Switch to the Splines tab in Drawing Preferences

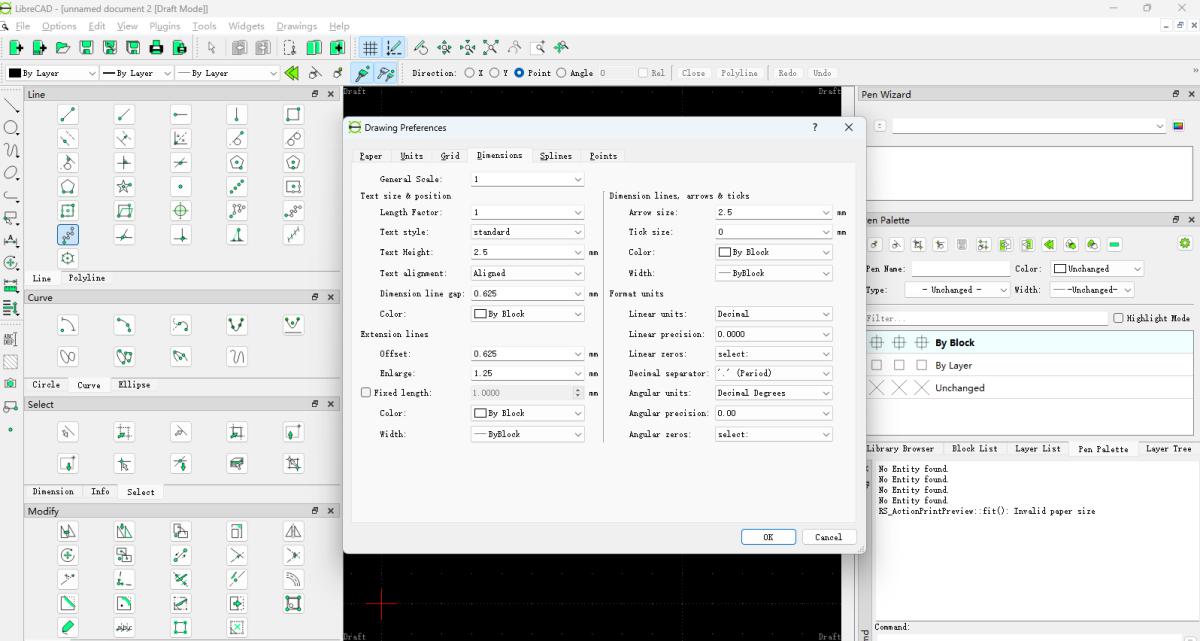pyautogui.click(x=556, y=156)
